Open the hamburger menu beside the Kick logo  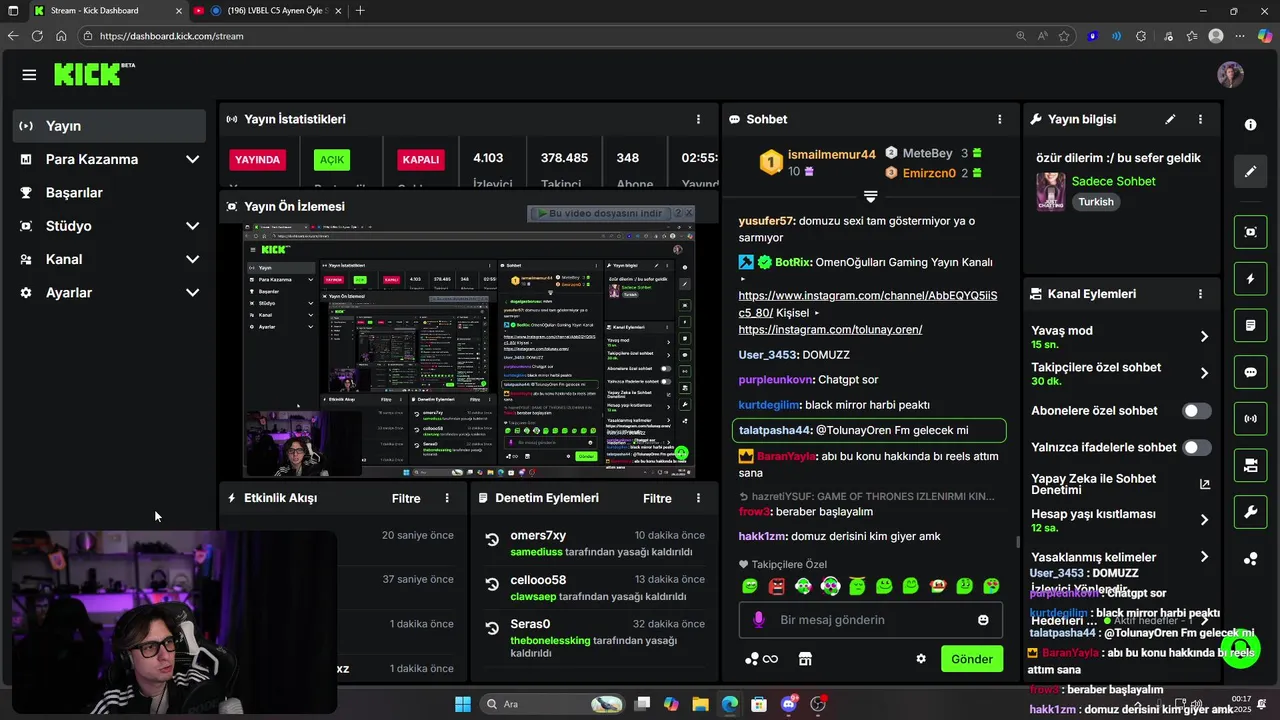(x=29, y=75)
